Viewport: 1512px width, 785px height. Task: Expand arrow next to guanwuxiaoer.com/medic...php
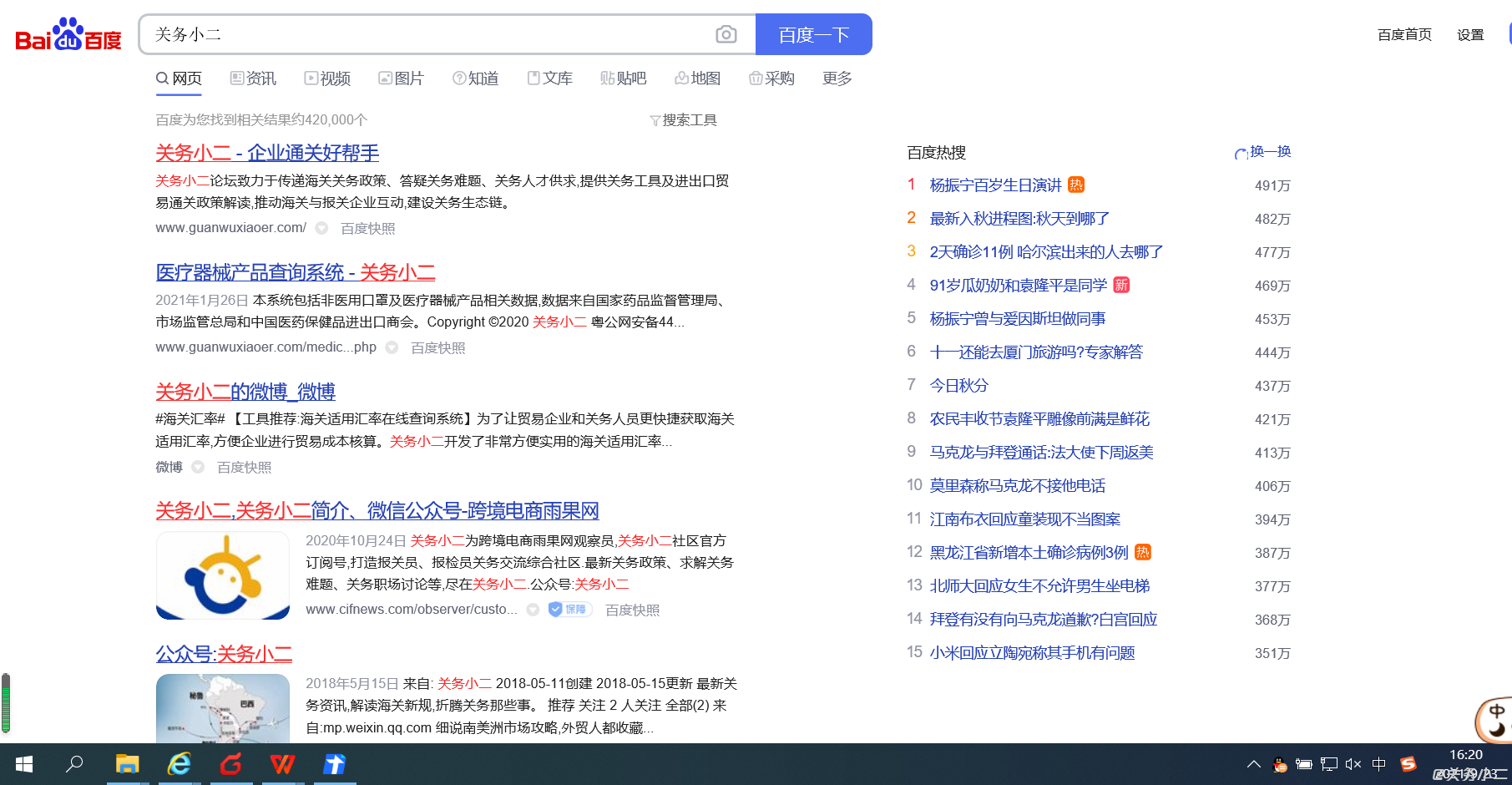tap(392, 347)
